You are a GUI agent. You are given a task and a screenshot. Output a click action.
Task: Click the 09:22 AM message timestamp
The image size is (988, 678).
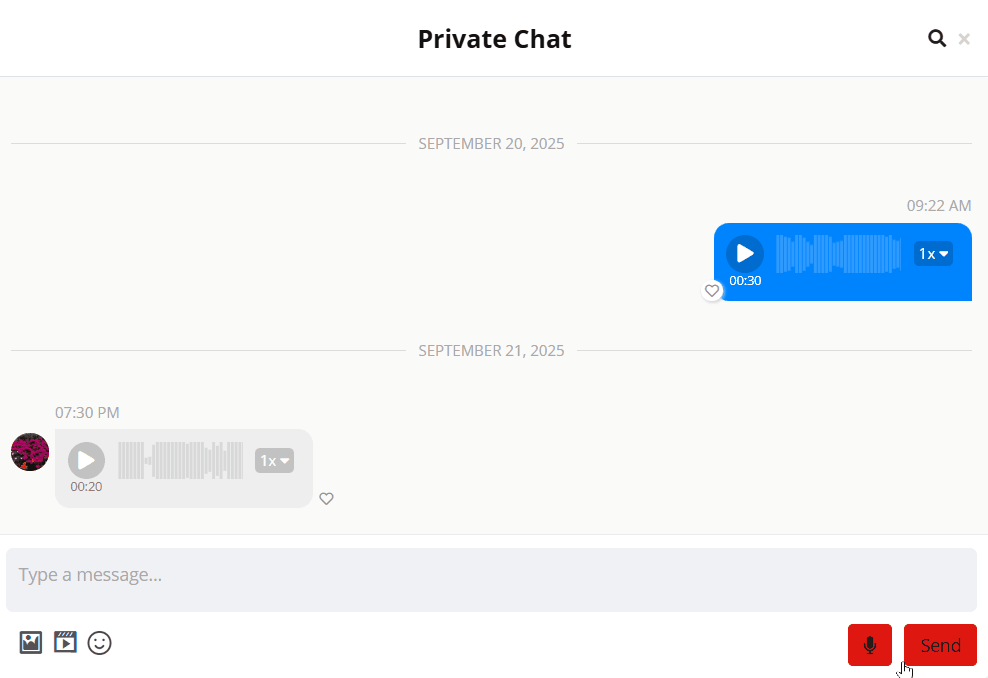coord(938,206)
